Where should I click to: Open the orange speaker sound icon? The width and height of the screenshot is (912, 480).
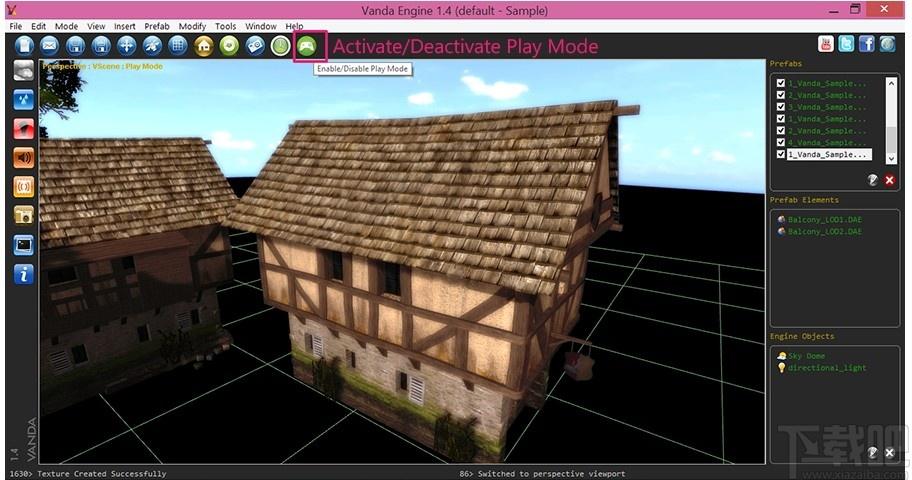pos(24,158)
